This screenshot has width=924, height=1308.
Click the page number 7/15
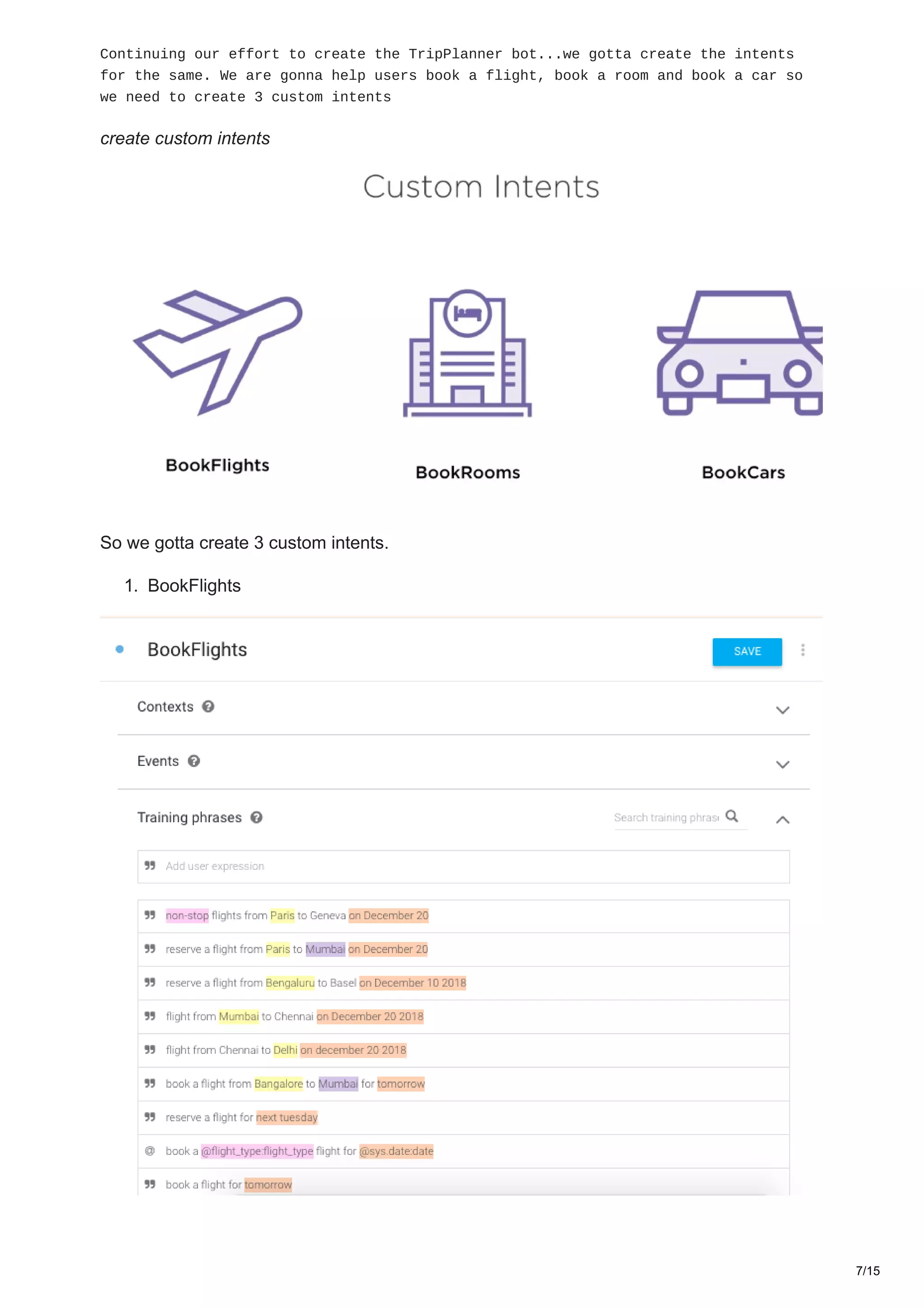pos(868,1271)
